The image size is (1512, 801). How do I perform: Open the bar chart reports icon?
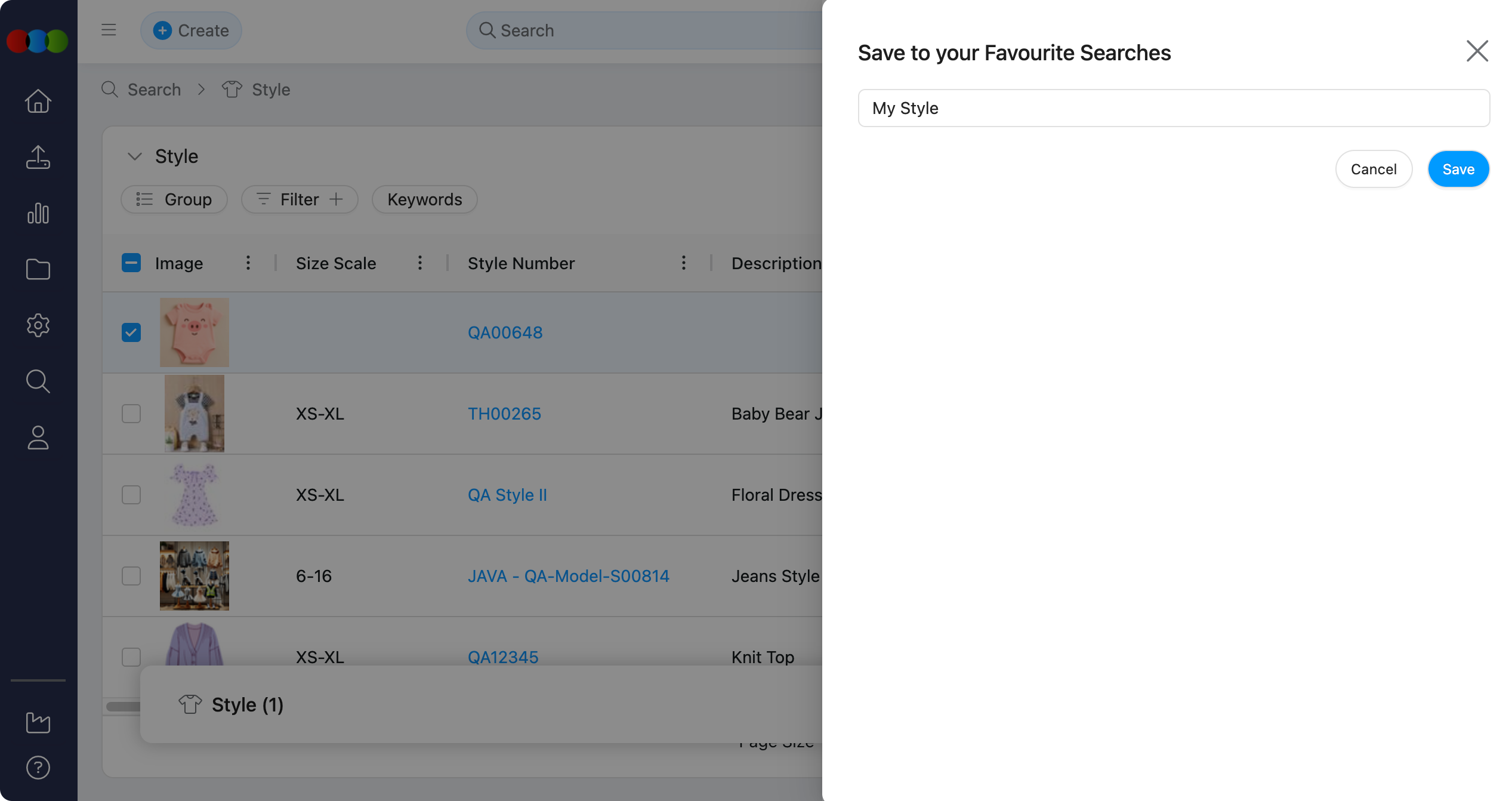(x=38, y=213)
